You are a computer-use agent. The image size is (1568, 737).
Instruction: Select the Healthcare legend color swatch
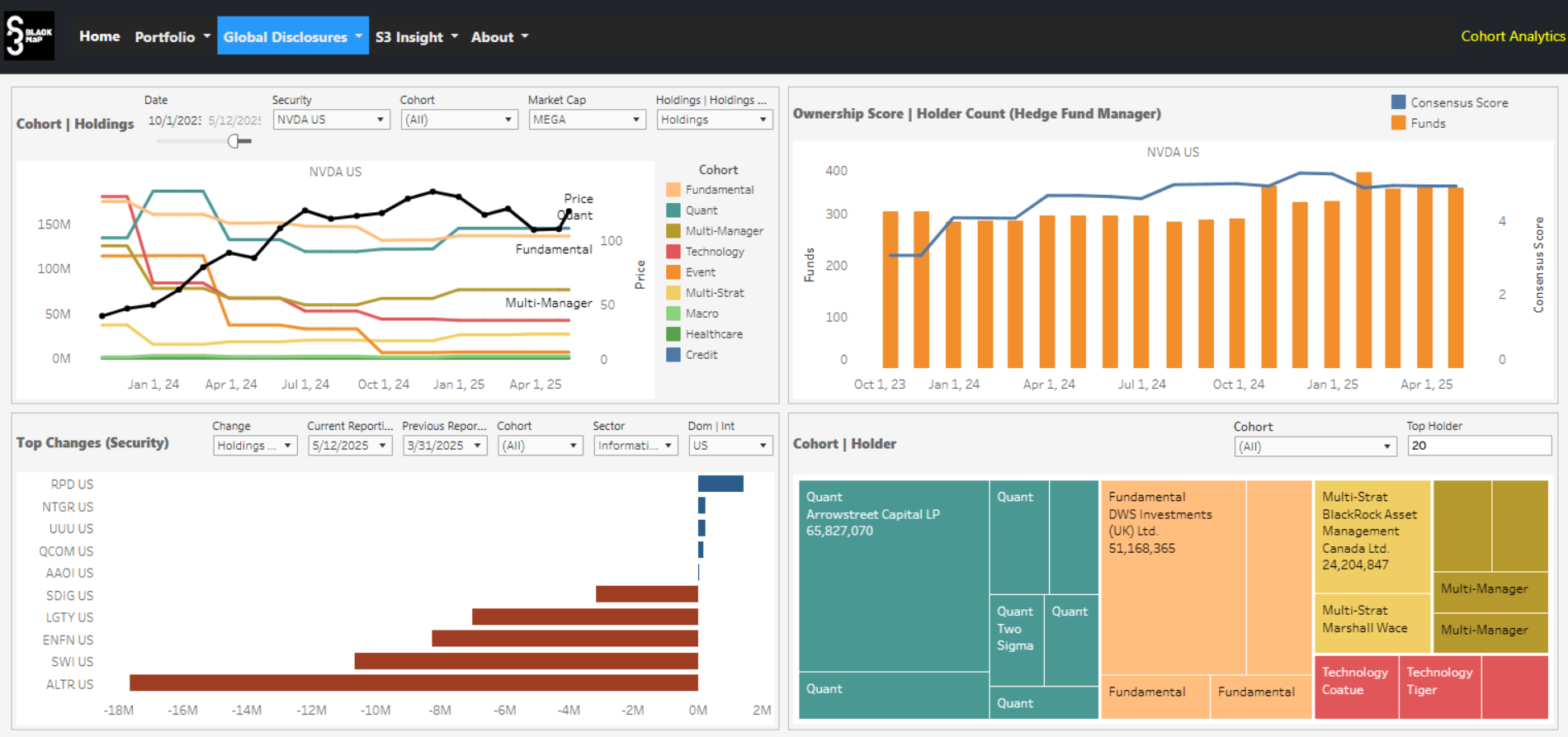pos(673,333)
